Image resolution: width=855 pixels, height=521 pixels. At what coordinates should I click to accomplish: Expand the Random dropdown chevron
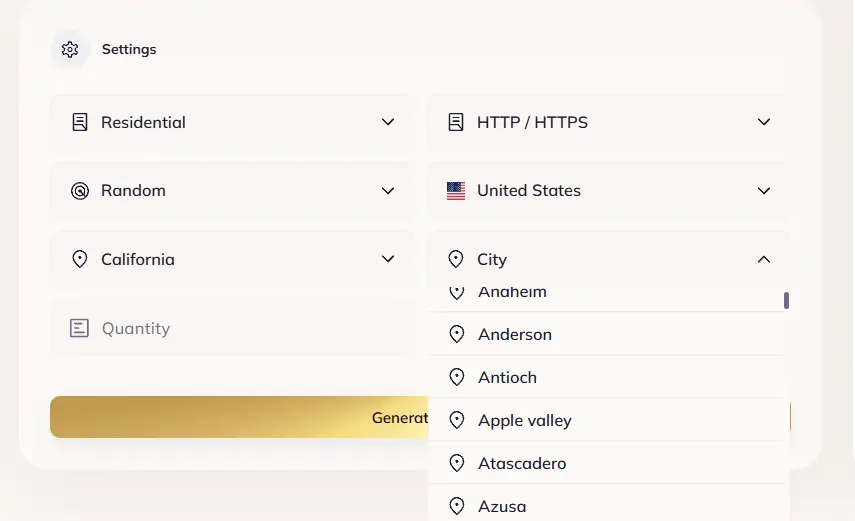[x=388, y=191]
